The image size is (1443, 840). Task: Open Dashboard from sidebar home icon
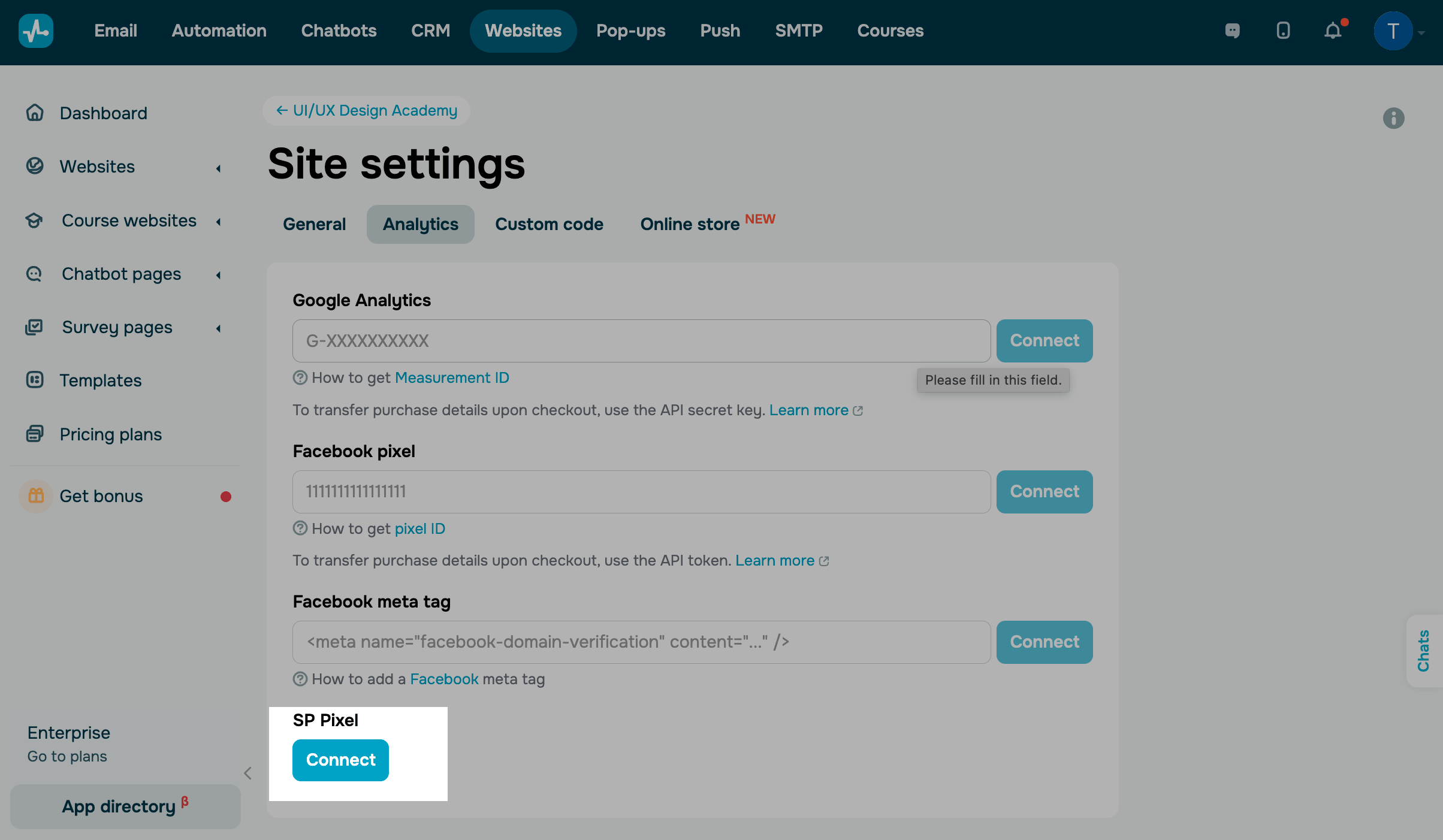tap(35, 113)
